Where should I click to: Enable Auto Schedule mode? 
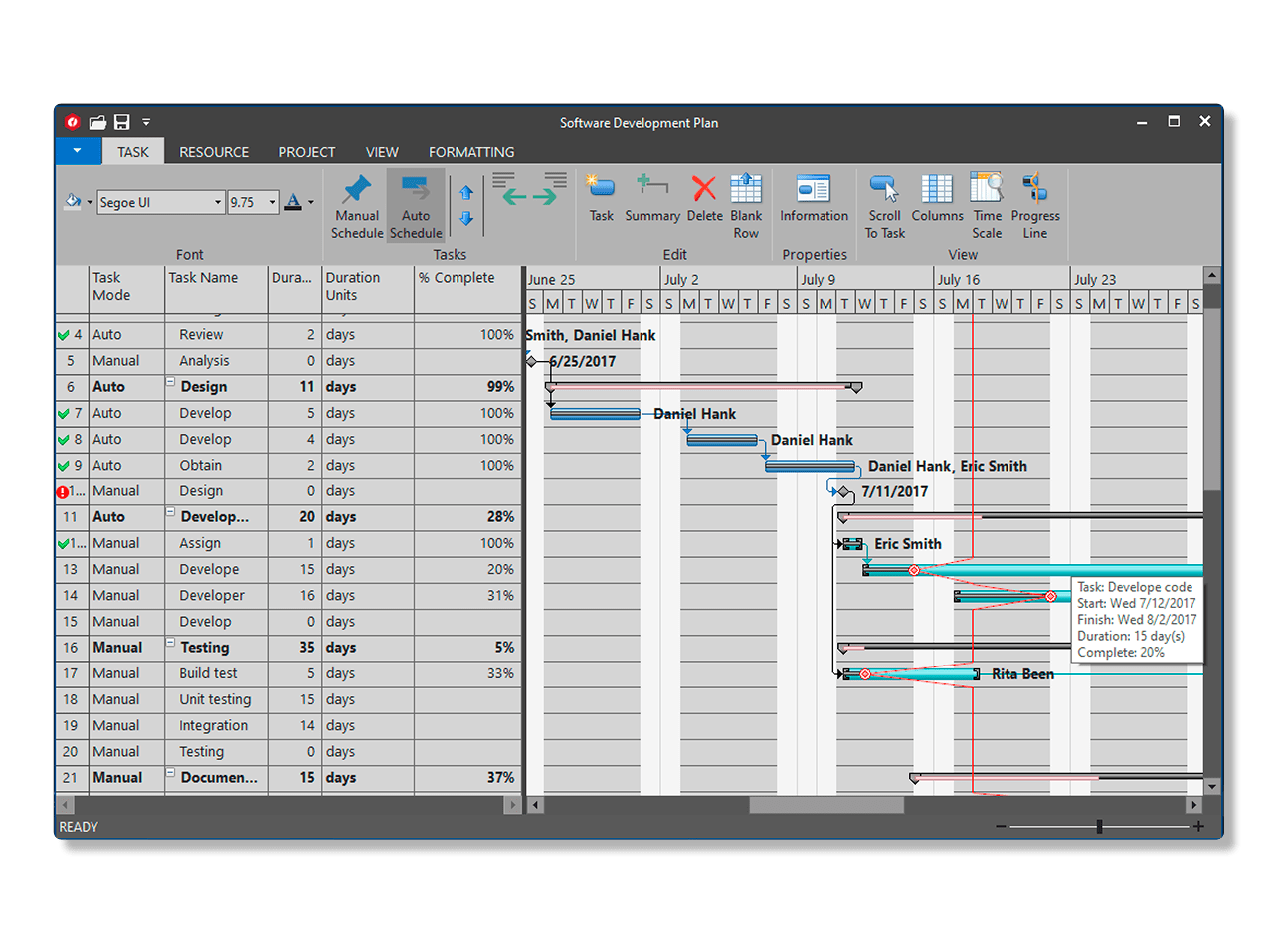[x=415, y=204]
